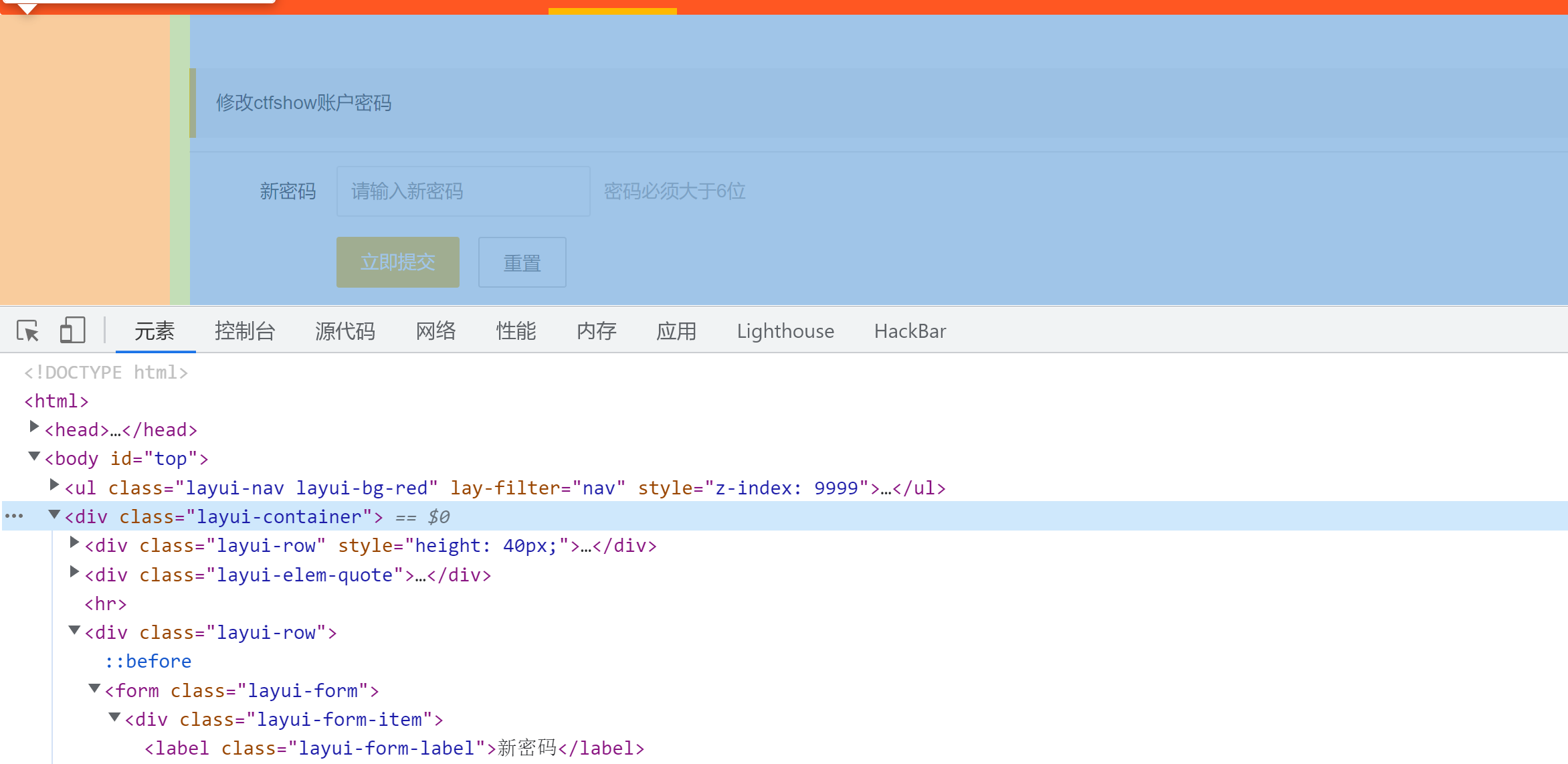Image resolution: width=1568 pixels, height=764 pixels.
Task: Click the 立即提交 submit button
Action: click(397, 262)
